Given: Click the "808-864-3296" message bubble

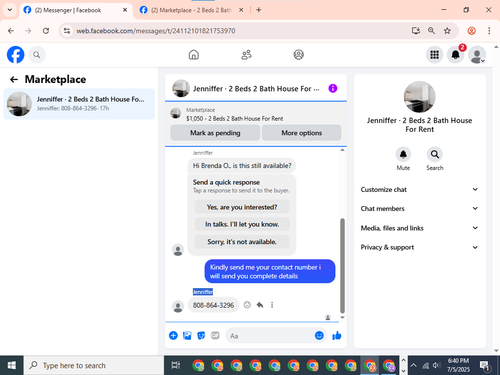Looking at the screenshot, I should [213, 305].
